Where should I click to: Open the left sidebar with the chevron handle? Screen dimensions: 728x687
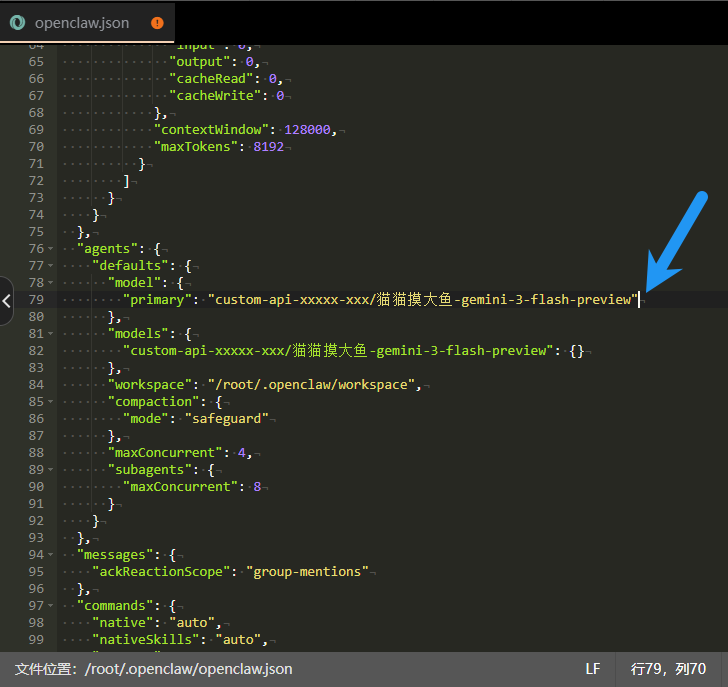(7, 300)
